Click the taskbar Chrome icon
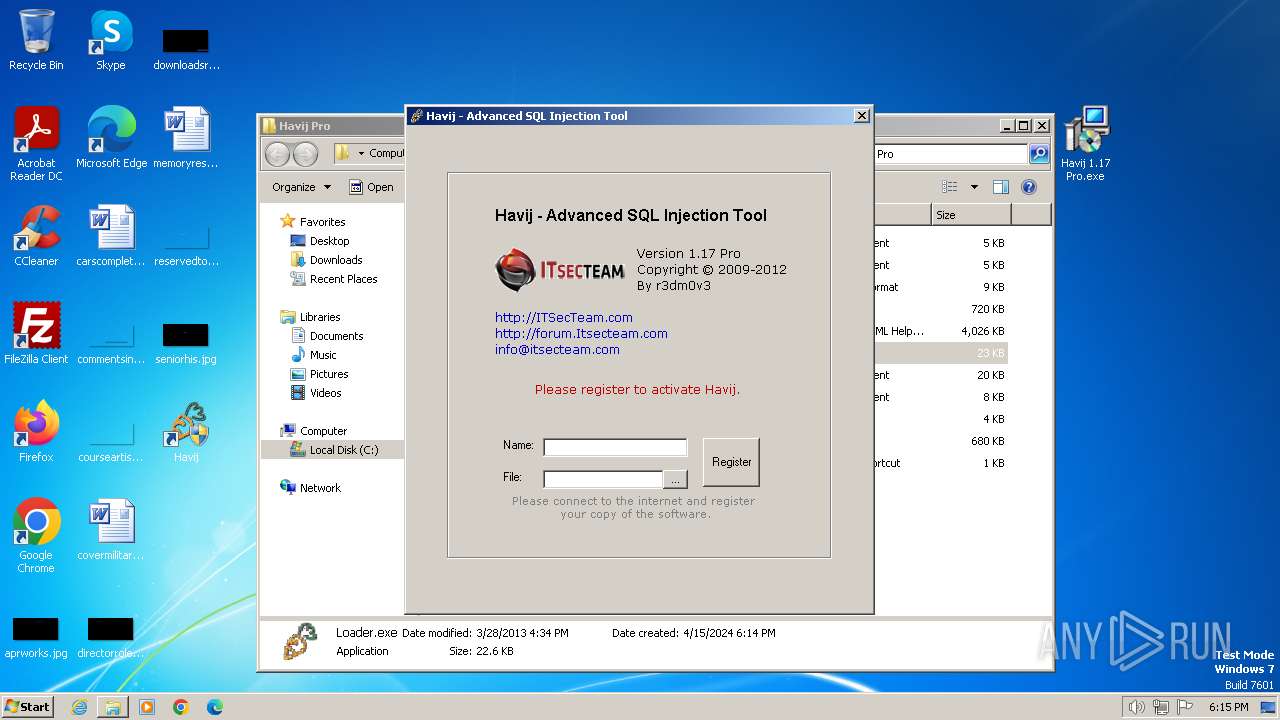This screenshot has width=1280, height=720. [x=181, y=707]
